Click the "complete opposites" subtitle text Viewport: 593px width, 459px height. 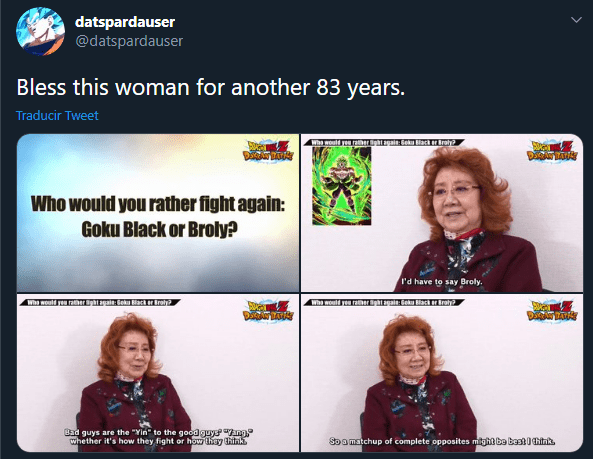pyautogui.click(x=442, y=441)
